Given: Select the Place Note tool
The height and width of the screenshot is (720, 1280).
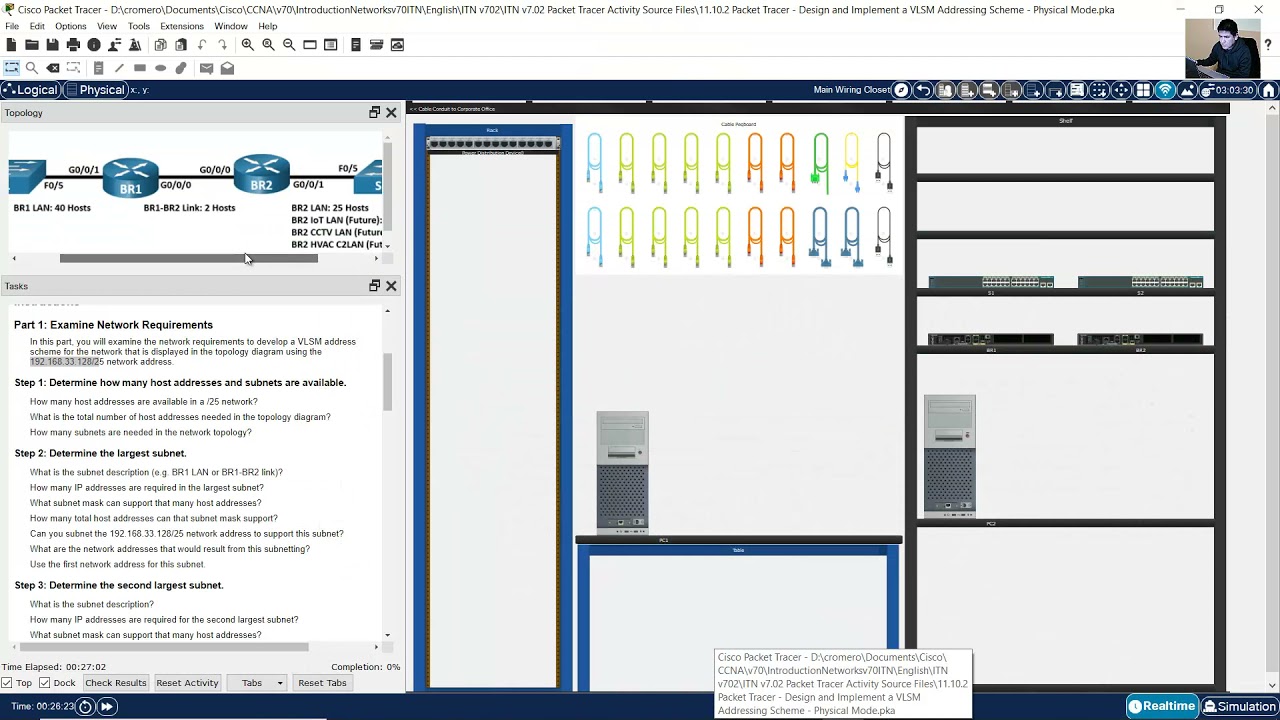Looking at the screenshot, I should pyautogui.click(x=98, y=68).
